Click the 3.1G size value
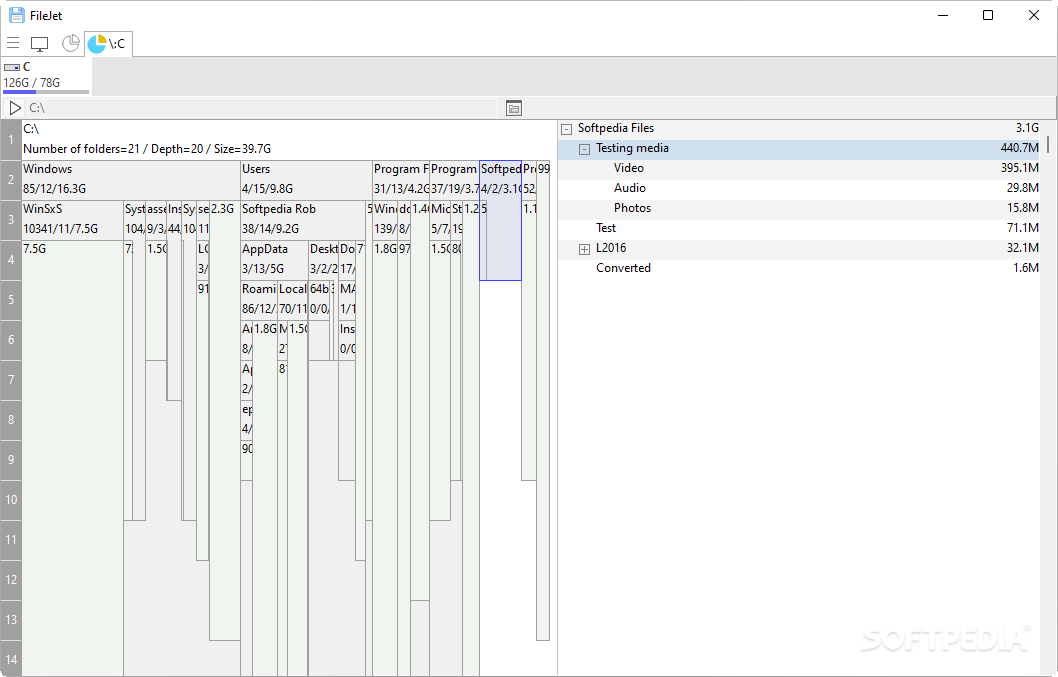 (x=1027, y=128)
